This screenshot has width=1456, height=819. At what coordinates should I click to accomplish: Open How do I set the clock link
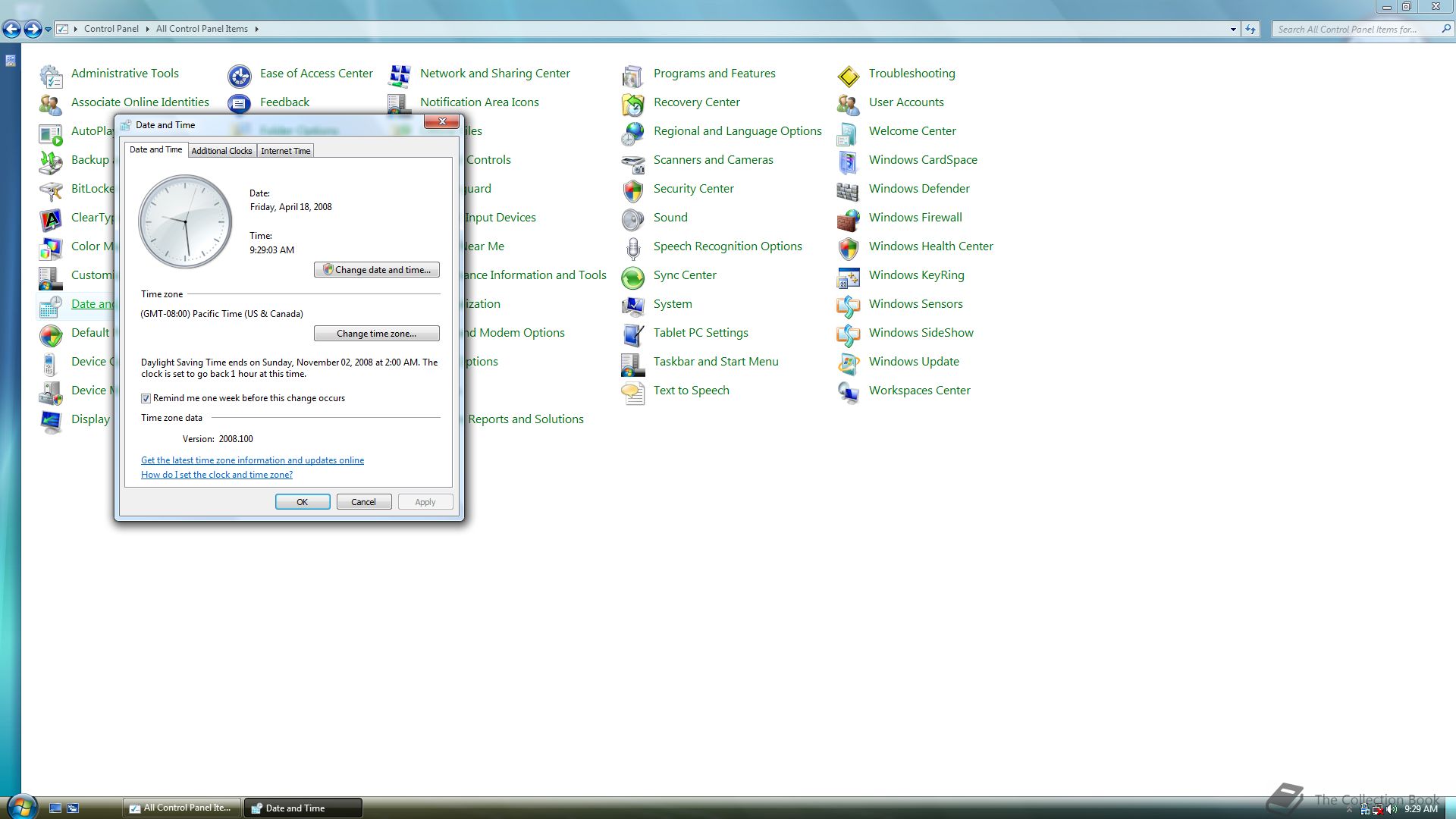tap(217, 475)
